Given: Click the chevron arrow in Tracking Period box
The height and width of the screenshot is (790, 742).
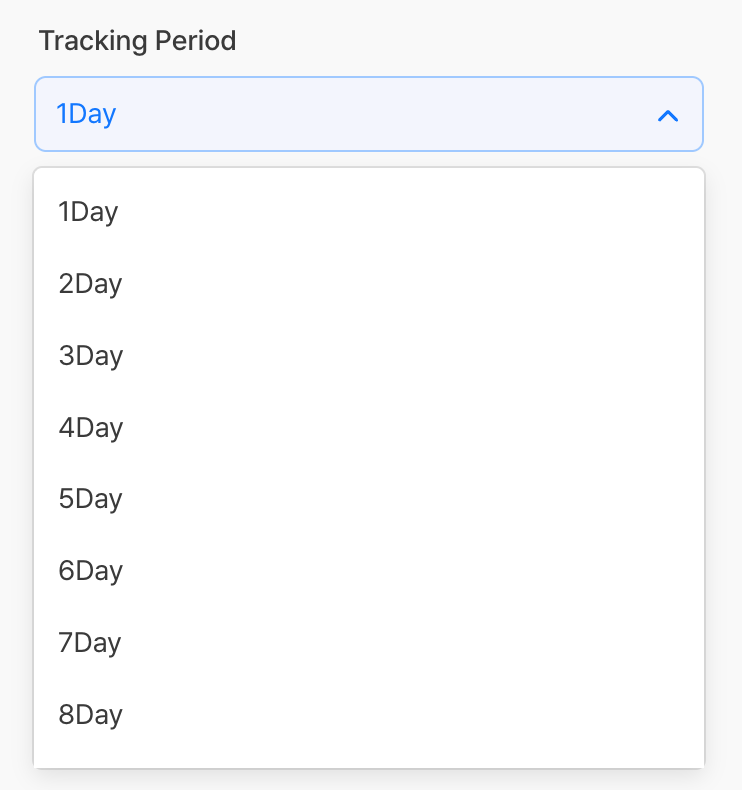Looking at the screenshot, I should tap(668, 116).
